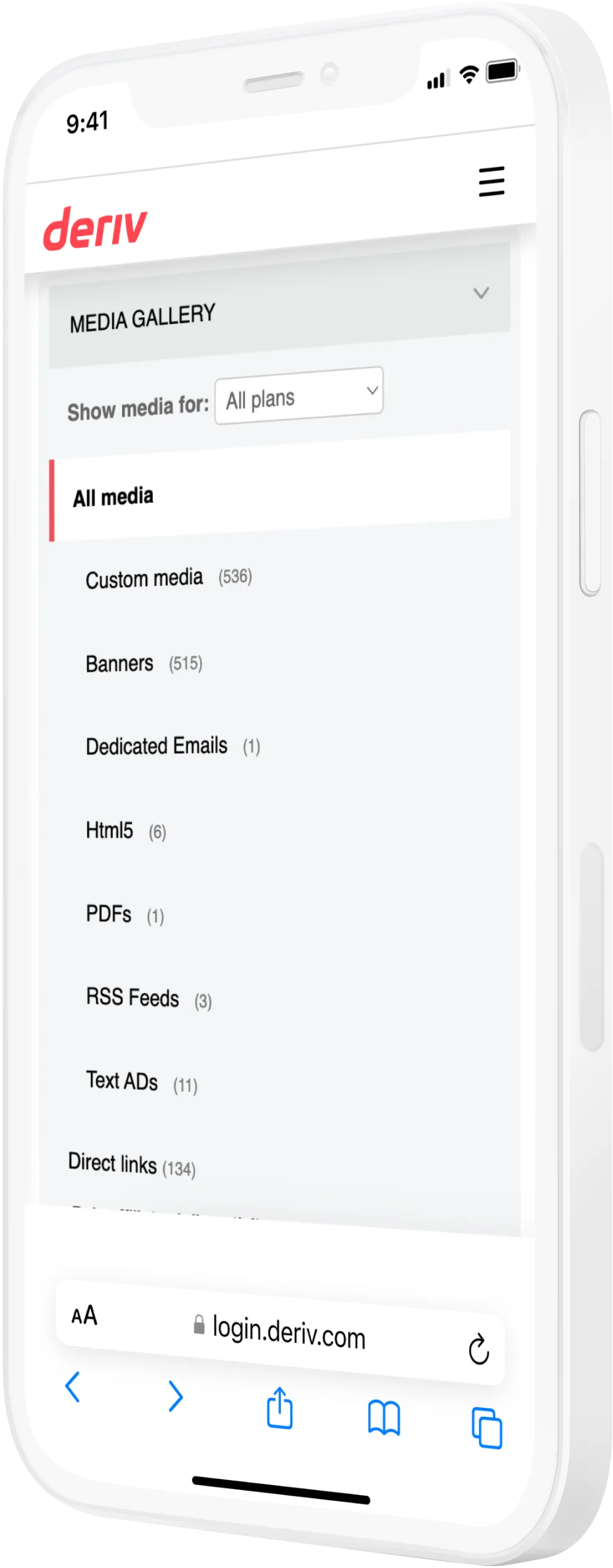Select the Banners media category
The height and width of the screenshot is (1568, 613).
point(120,663)
